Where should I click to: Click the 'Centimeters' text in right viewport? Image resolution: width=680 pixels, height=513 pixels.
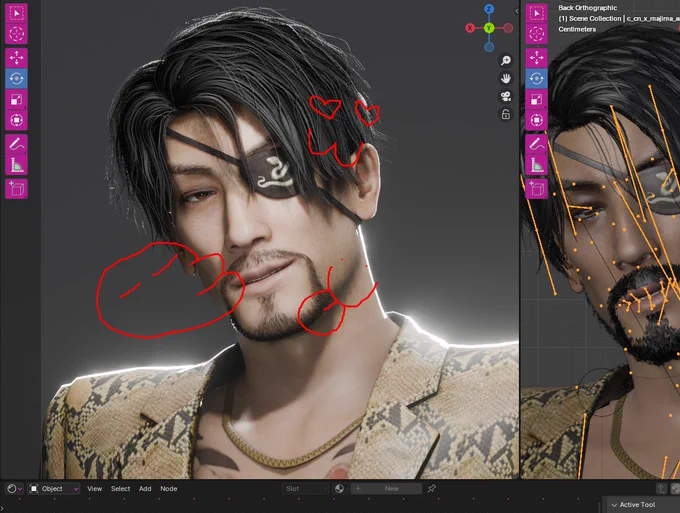[577, 29]
